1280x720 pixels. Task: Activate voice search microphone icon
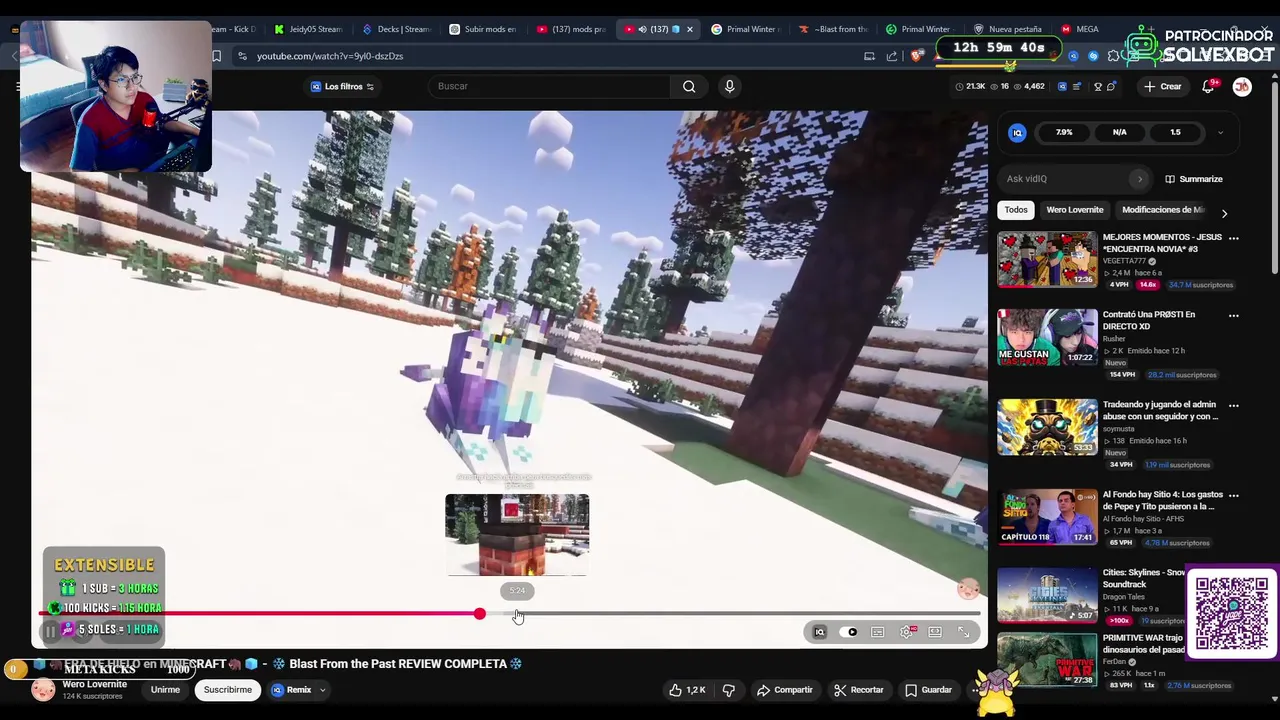point(729,86)
